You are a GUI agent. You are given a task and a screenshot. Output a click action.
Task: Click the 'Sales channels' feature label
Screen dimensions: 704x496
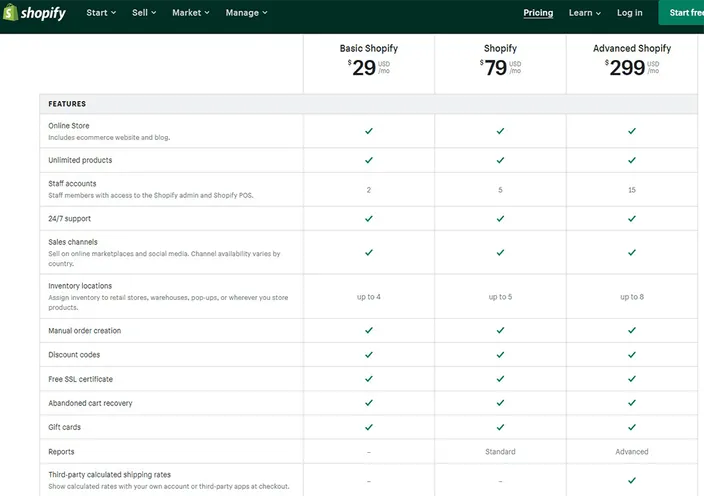(73, 242)
